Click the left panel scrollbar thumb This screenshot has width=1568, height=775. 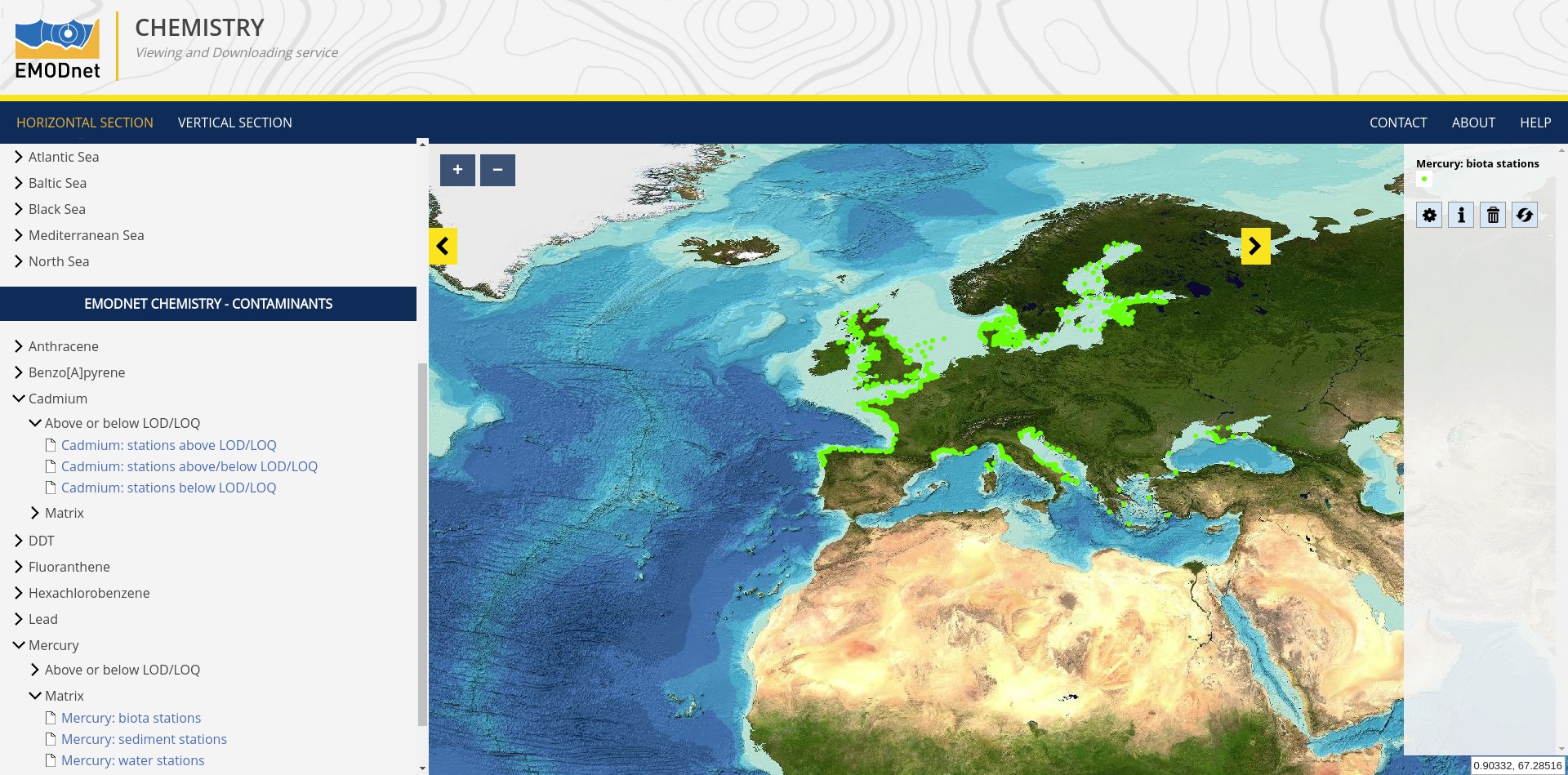pyautogui.click(x=422, y=544)
